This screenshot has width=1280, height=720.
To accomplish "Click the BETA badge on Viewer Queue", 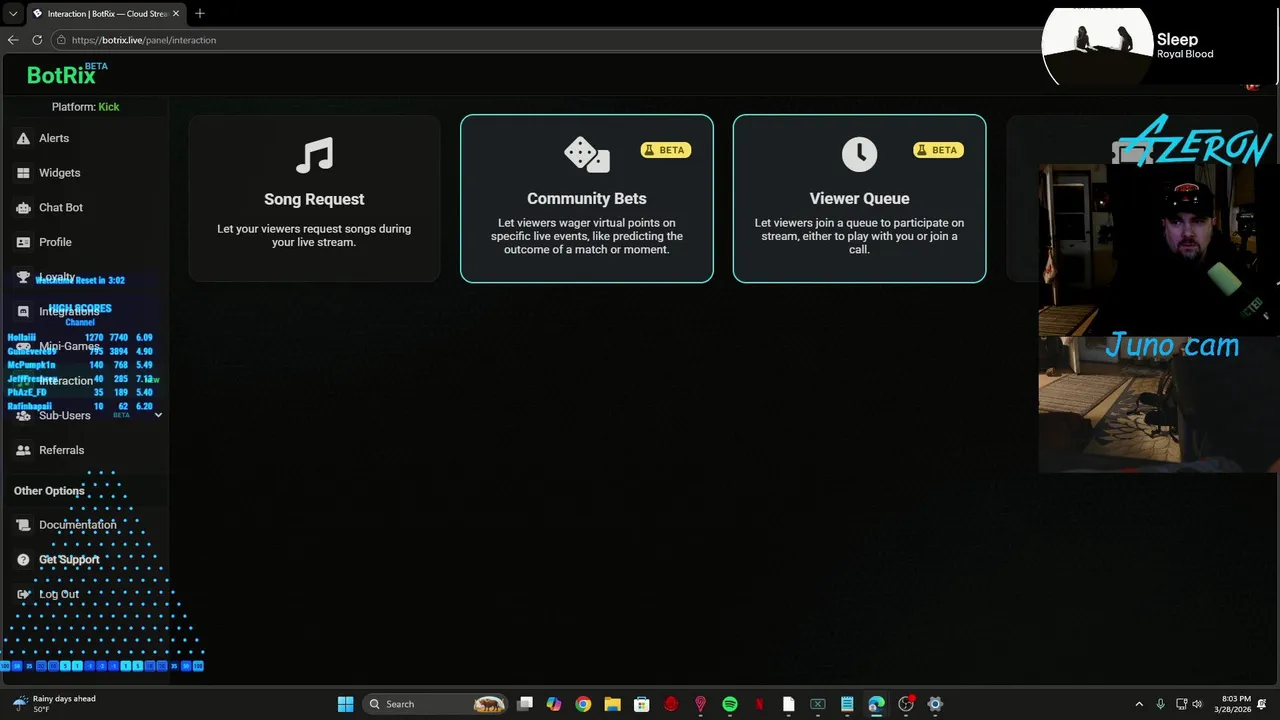I will [x=938, y=150].
